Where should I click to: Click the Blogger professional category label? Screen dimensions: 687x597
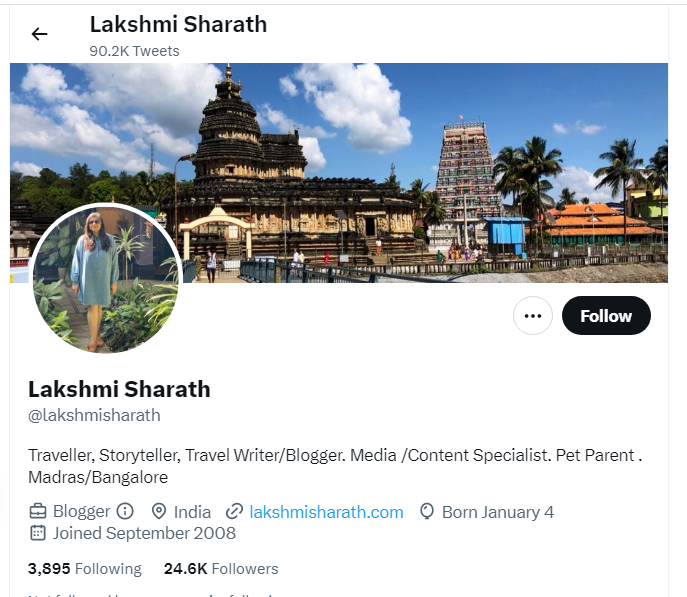(x=81, y=512)
